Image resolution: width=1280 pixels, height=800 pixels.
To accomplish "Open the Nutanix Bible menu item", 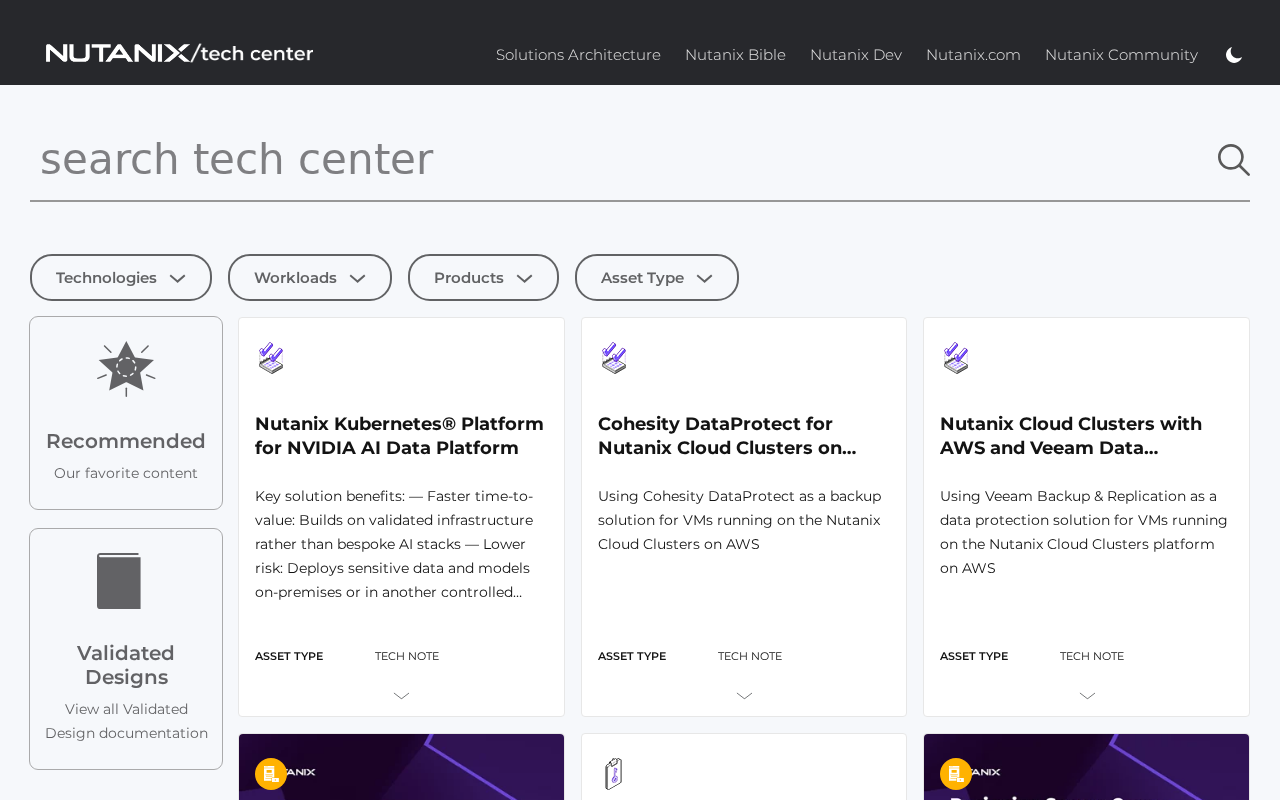I will click(x=735, y=53).
